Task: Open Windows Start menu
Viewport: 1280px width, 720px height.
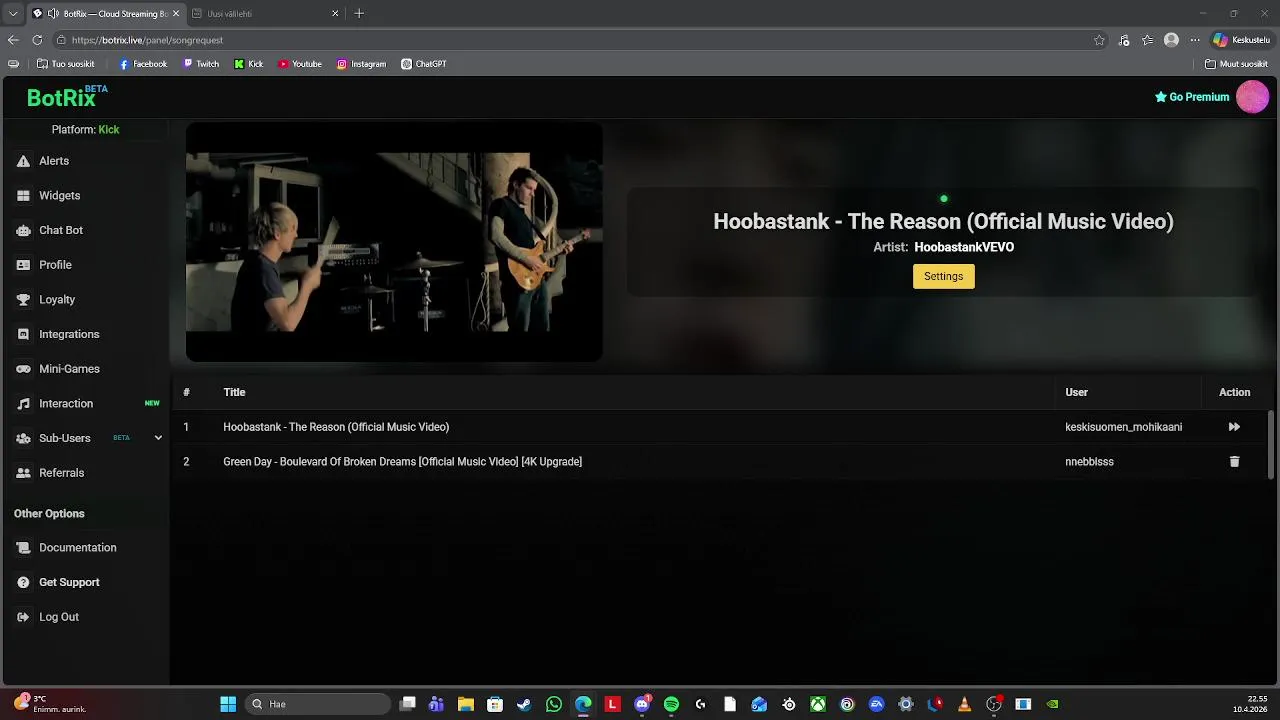Action: pyautogui.click(x=228, y=705)
